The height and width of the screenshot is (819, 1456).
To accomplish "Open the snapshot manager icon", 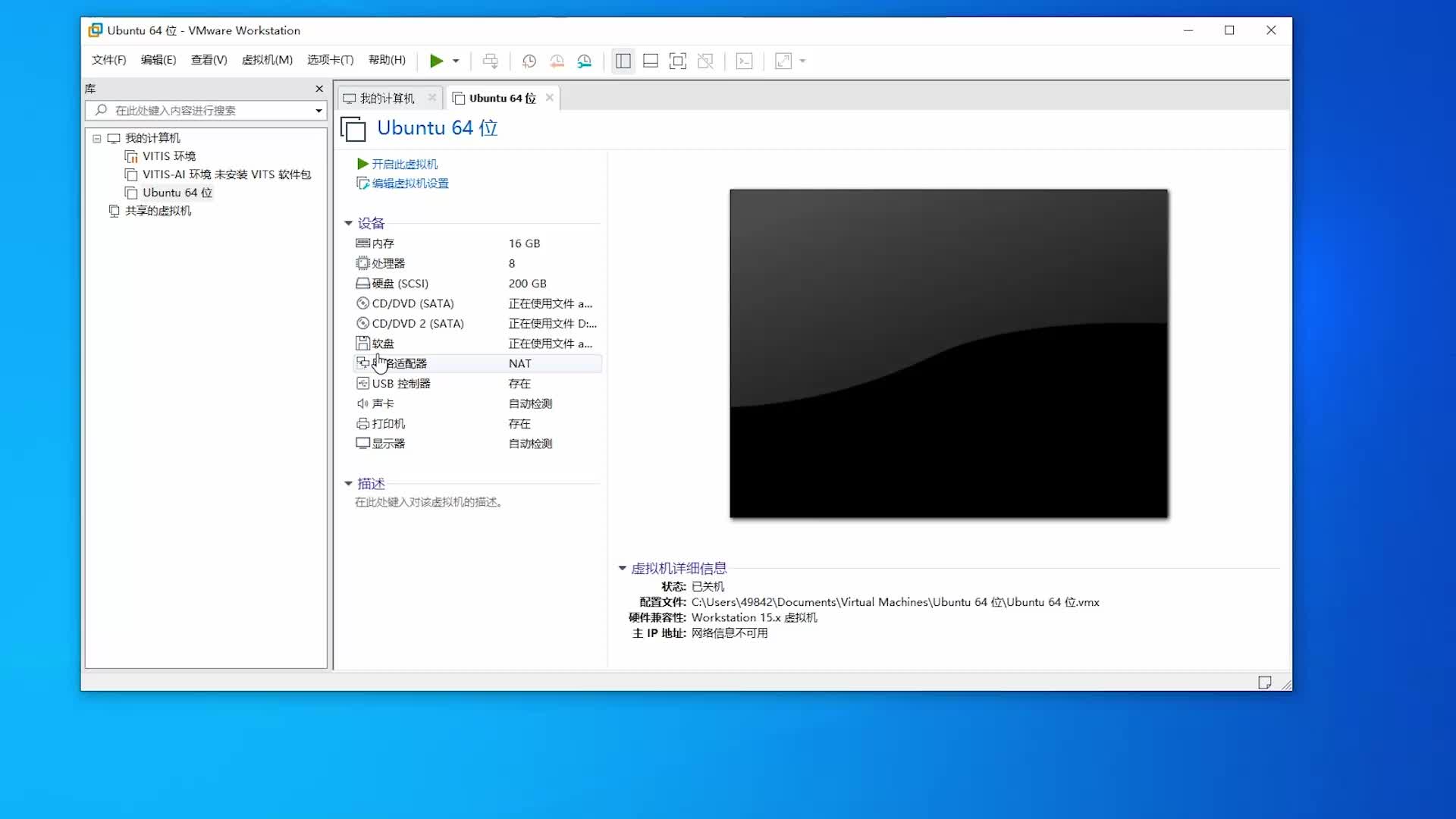I will coord(584,61).
